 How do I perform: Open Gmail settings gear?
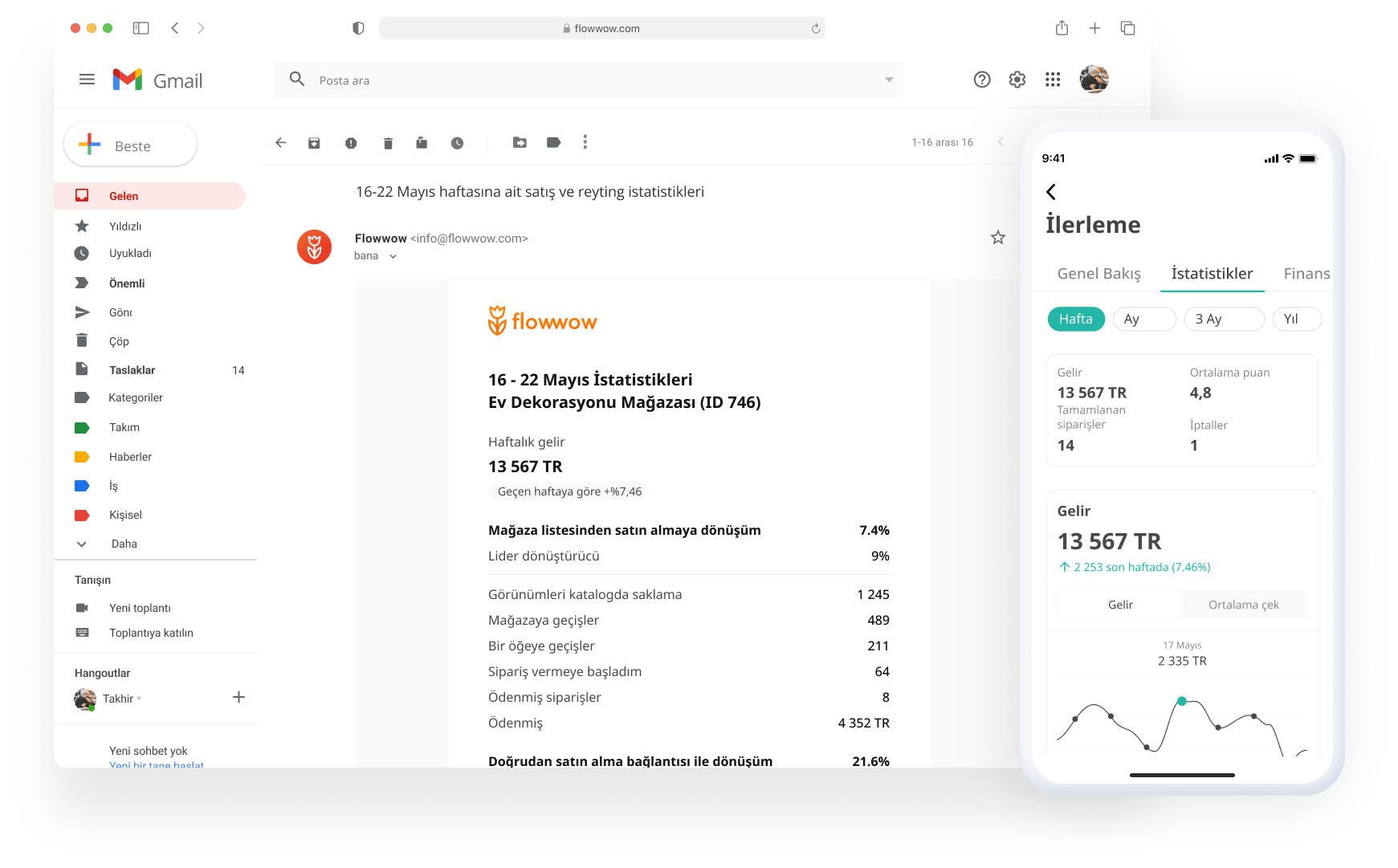pos(1017,79)
